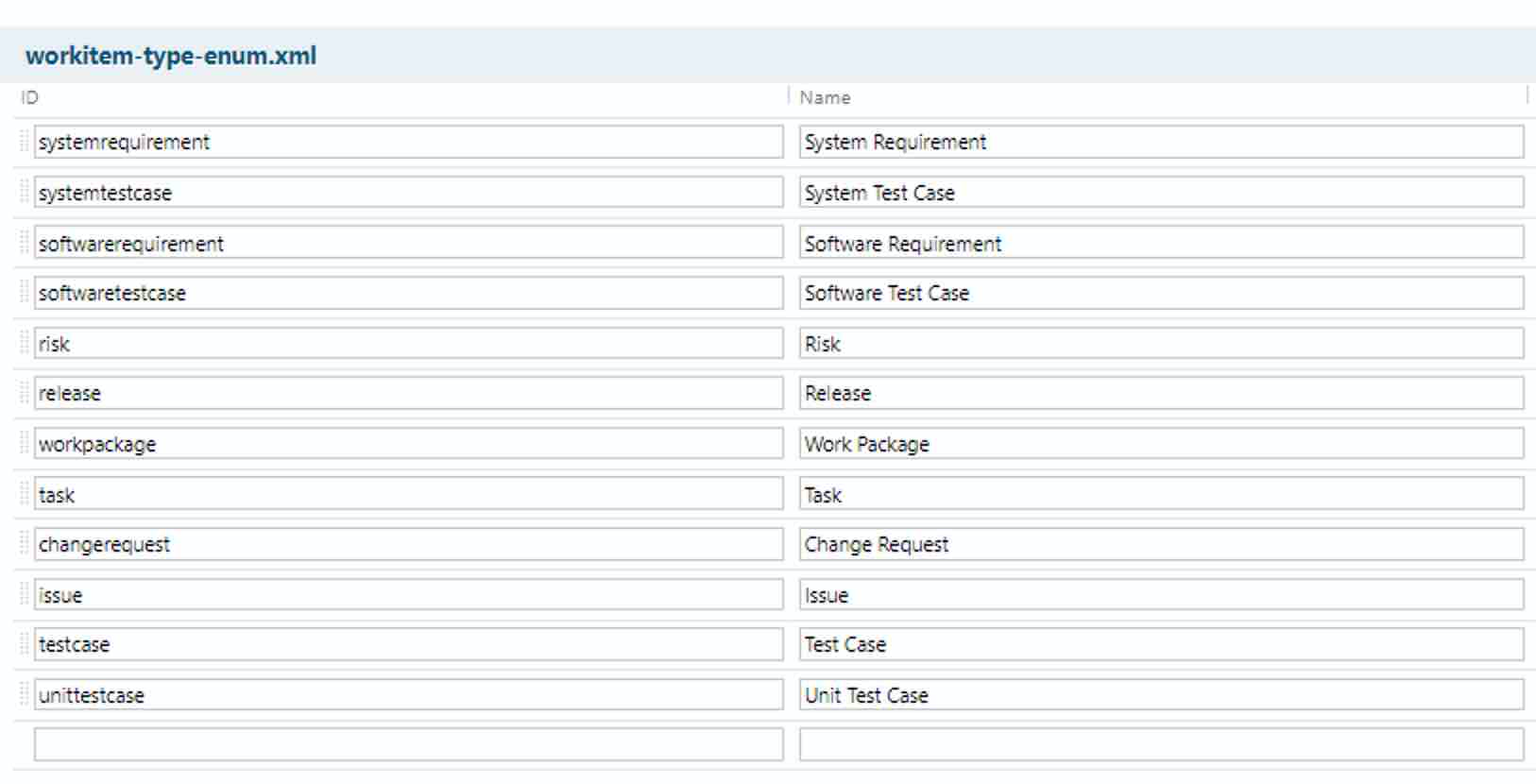Select the drag handle for the risk row

click(25, 344)
